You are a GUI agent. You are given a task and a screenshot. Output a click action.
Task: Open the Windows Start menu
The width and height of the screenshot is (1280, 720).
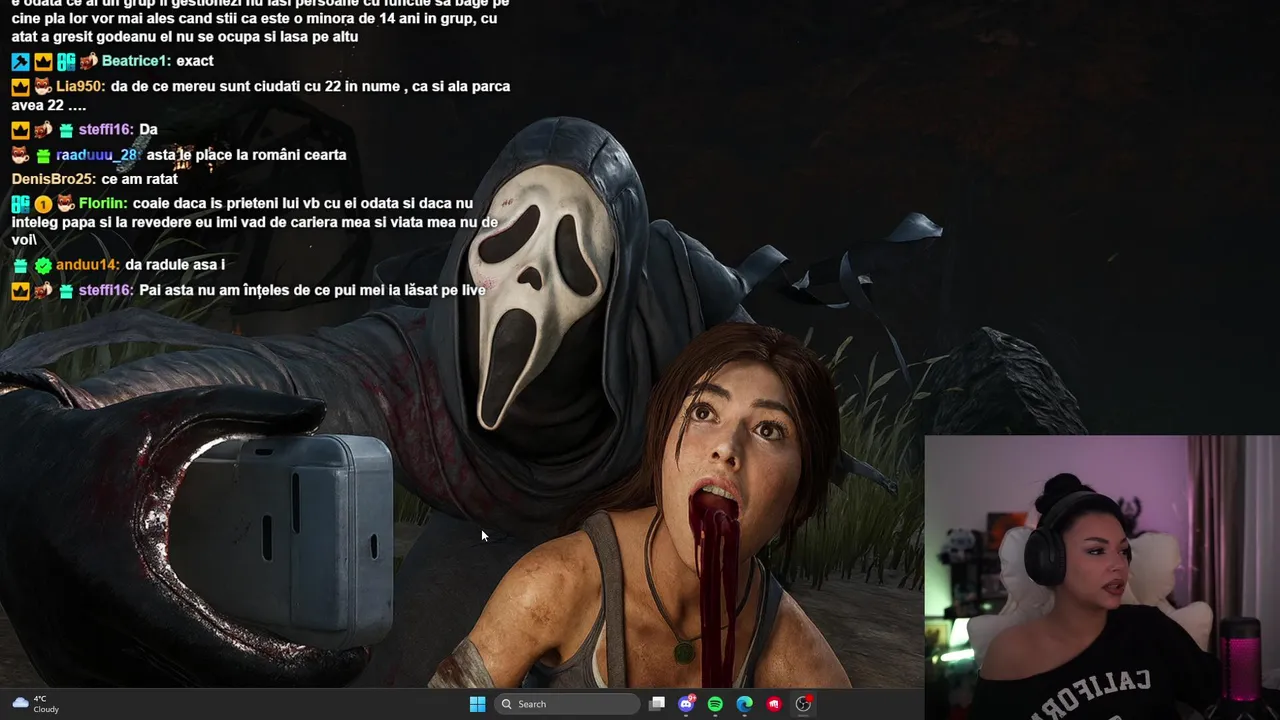[x=477, y=704]
